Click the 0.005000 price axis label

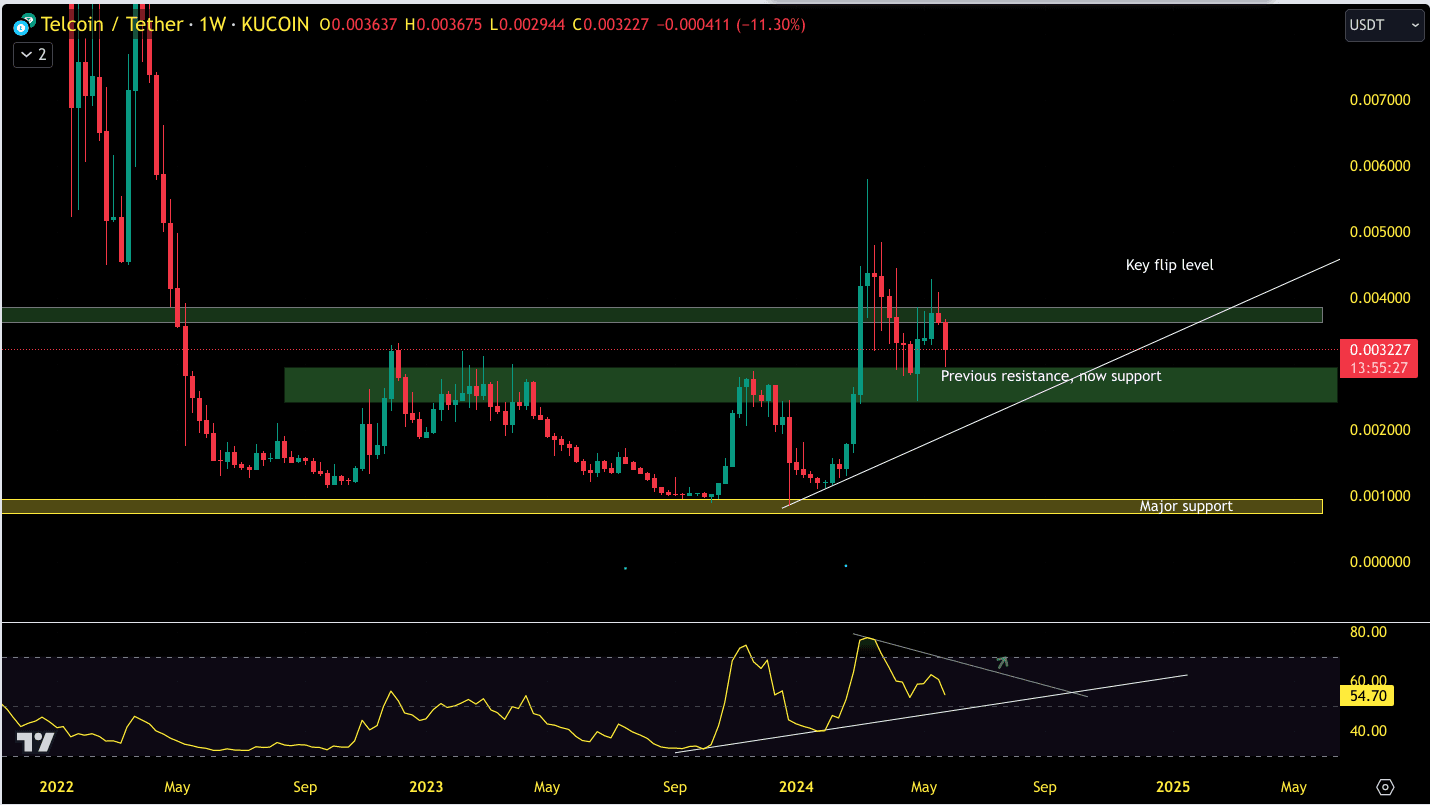tap(1378, 232)
